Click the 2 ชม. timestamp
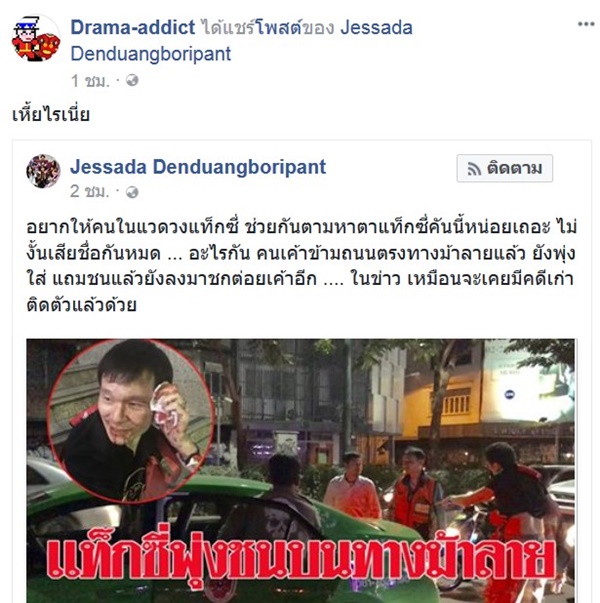 coord(90,191)
